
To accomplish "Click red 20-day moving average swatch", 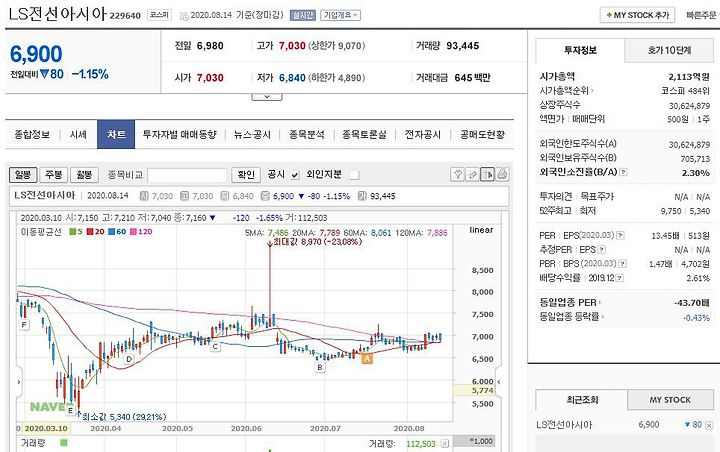I will point(90,232).
